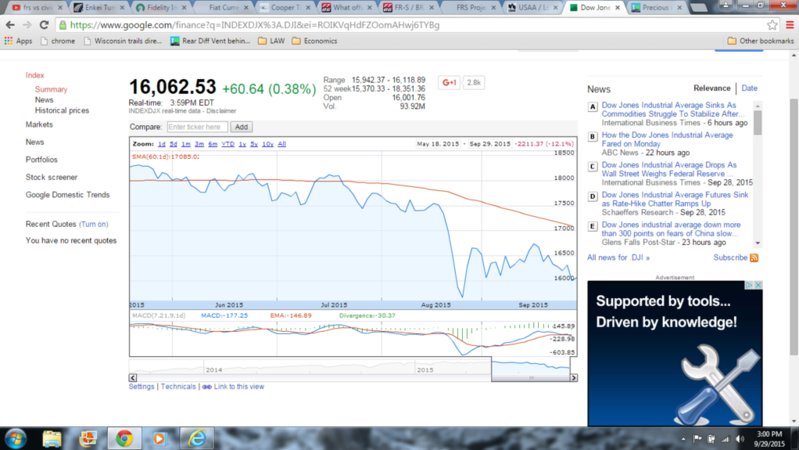Set chart zoom to 1d

[x=162, y=144]
